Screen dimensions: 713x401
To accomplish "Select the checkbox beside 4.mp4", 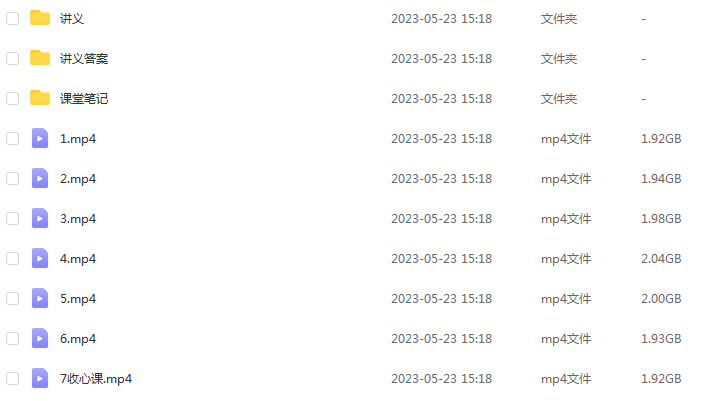I will [13, 259].
